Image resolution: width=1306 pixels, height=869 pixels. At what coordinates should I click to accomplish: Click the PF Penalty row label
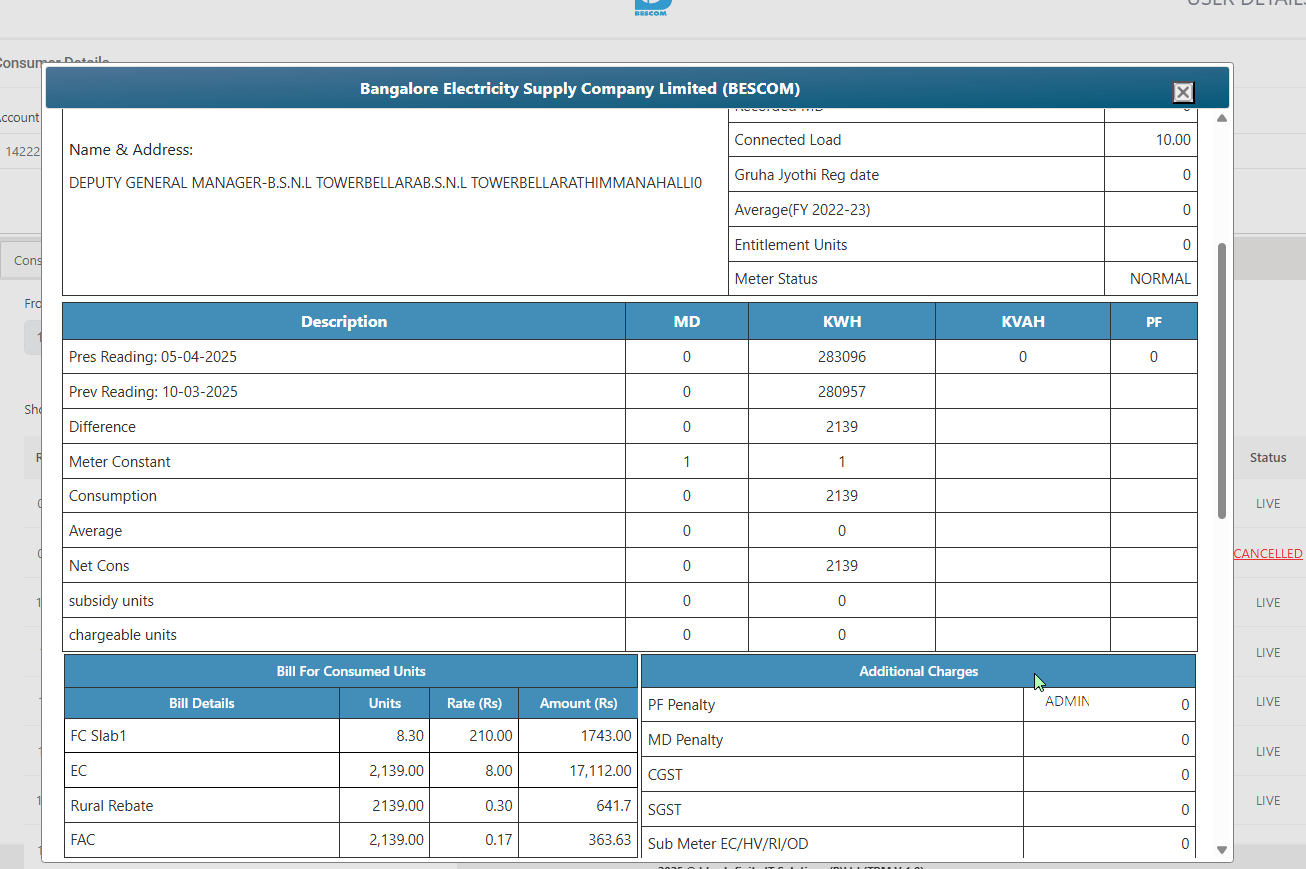(x=682, y=705)
